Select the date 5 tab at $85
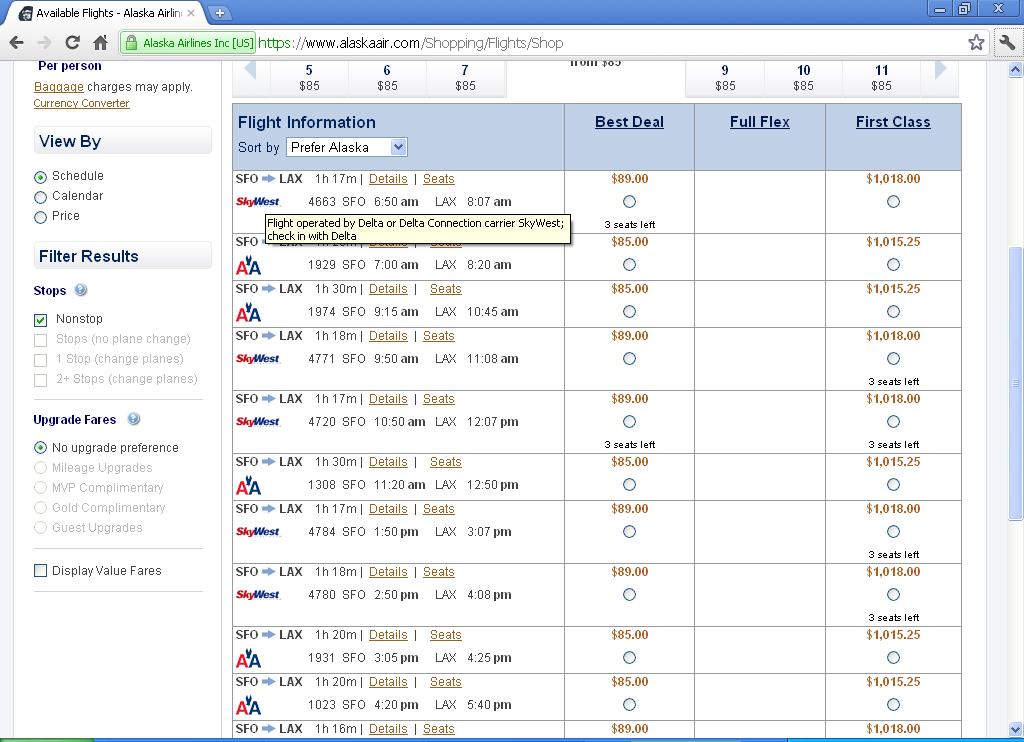 coord(310,77)
